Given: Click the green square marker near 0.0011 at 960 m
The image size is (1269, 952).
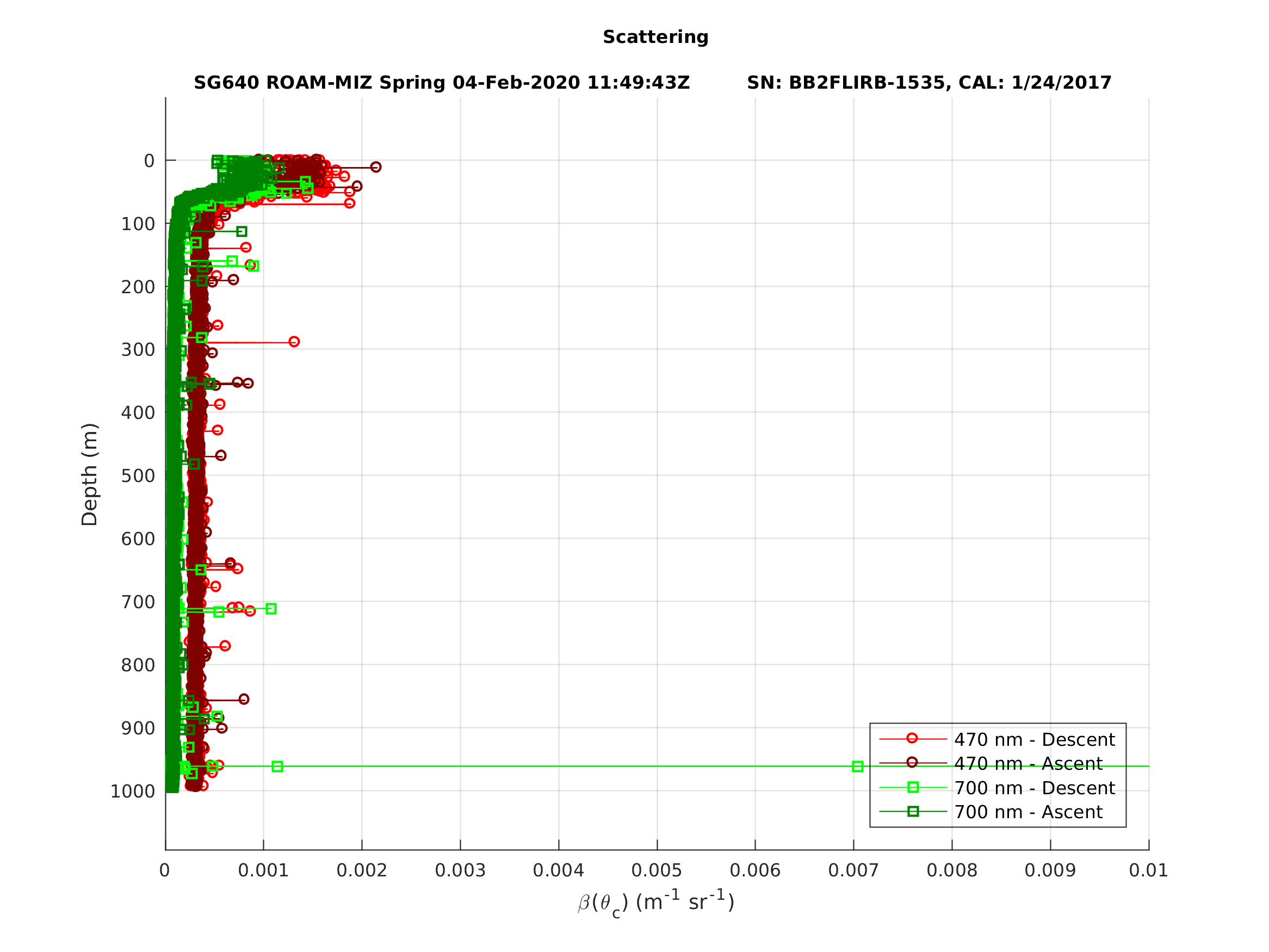Looking at the screenshot, I should click(277, 766).
